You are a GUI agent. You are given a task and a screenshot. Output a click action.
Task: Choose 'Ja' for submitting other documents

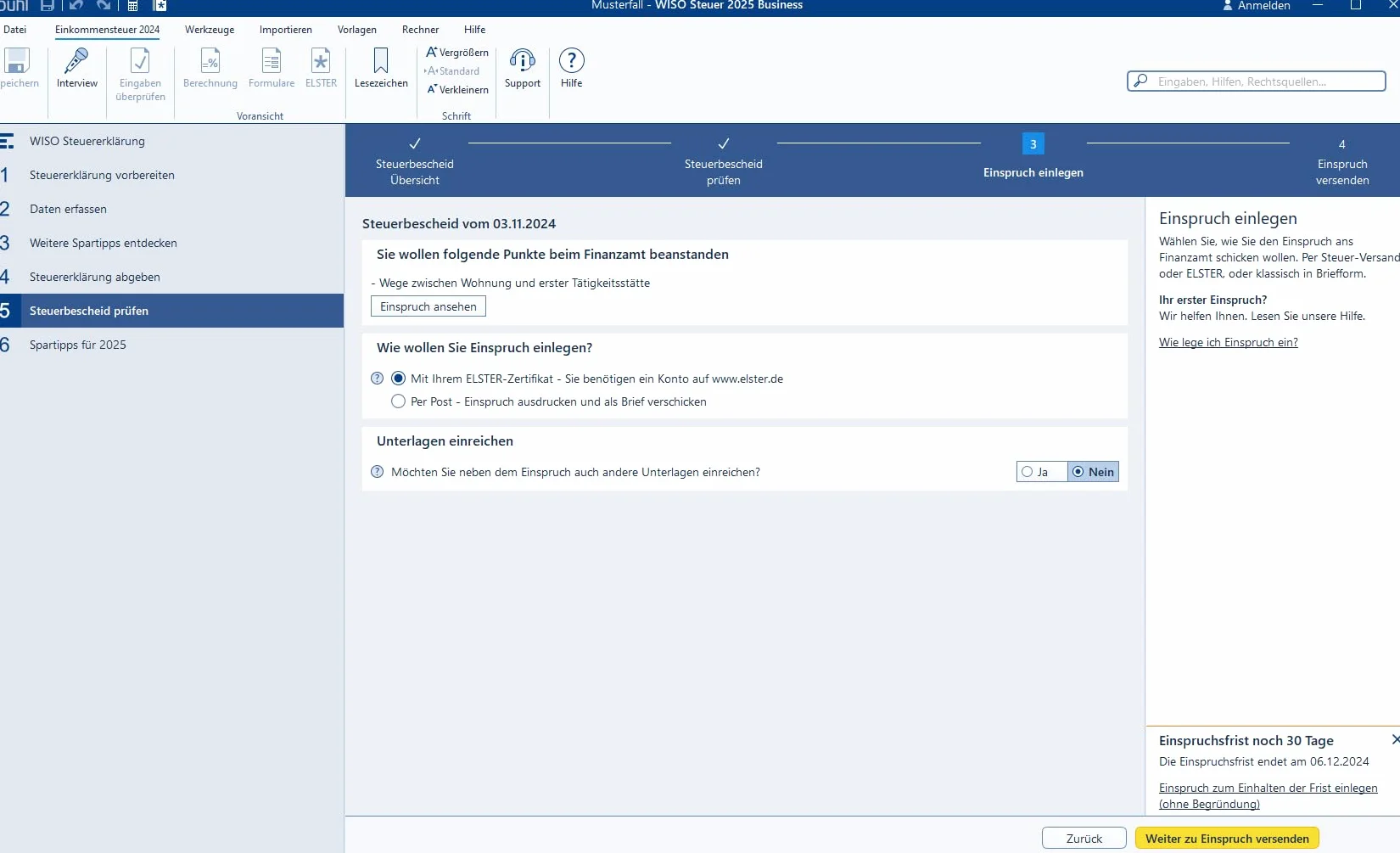(1041, 472)
